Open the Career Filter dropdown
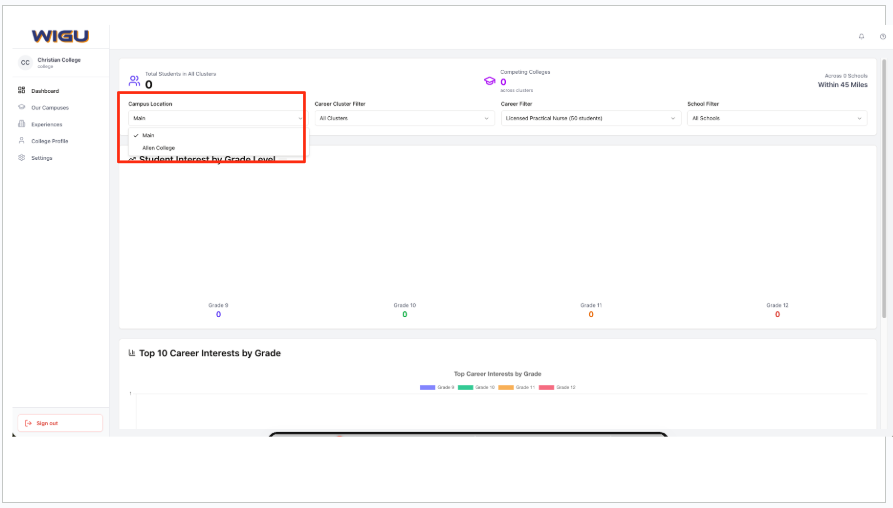893x508 pixels. (x=590, y=118)
